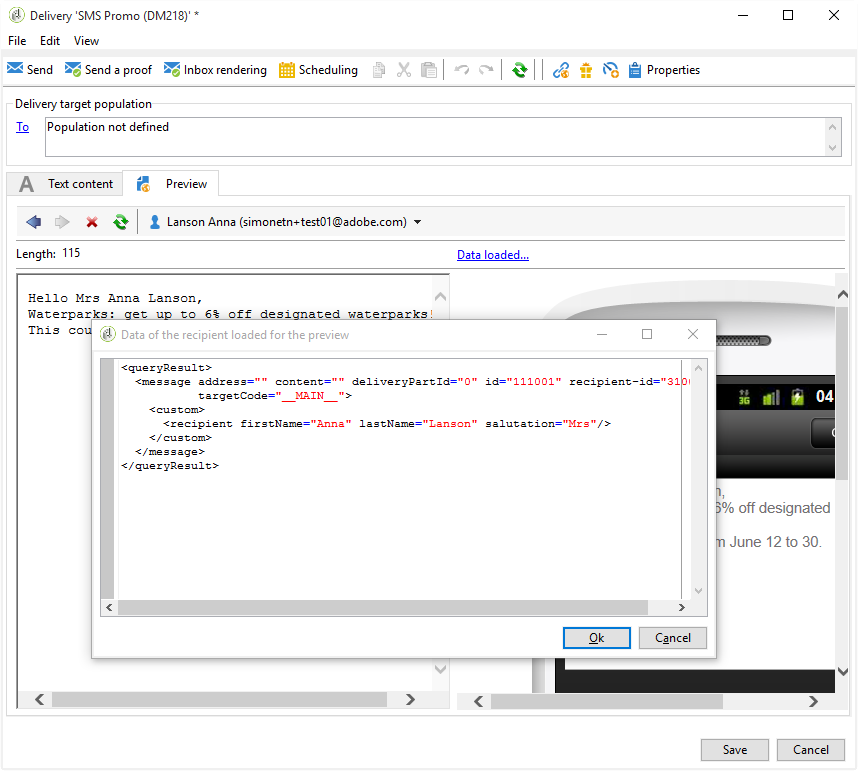Click the Paste clipboard icon
858x771 pixels.
[x=429, y=70]
